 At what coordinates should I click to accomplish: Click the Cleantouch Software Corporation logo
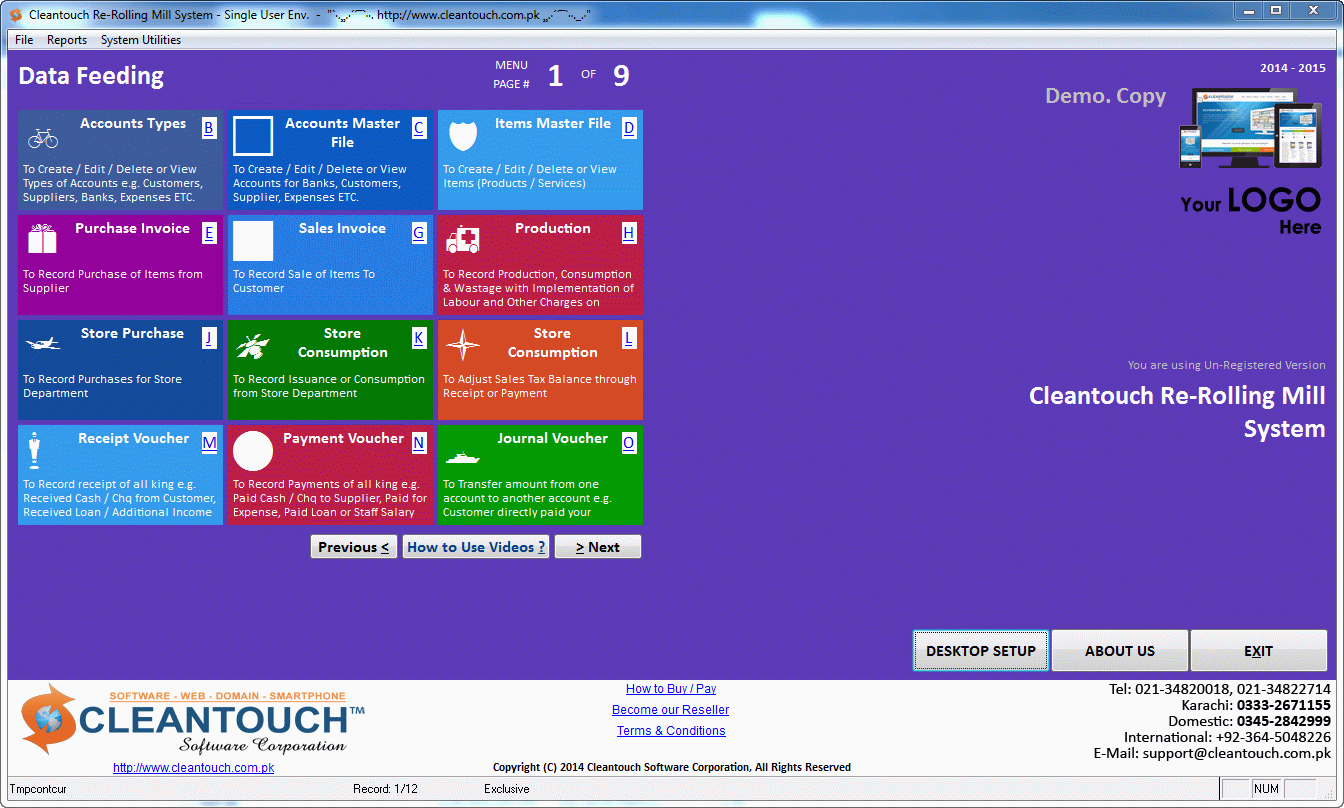(193, 720)
